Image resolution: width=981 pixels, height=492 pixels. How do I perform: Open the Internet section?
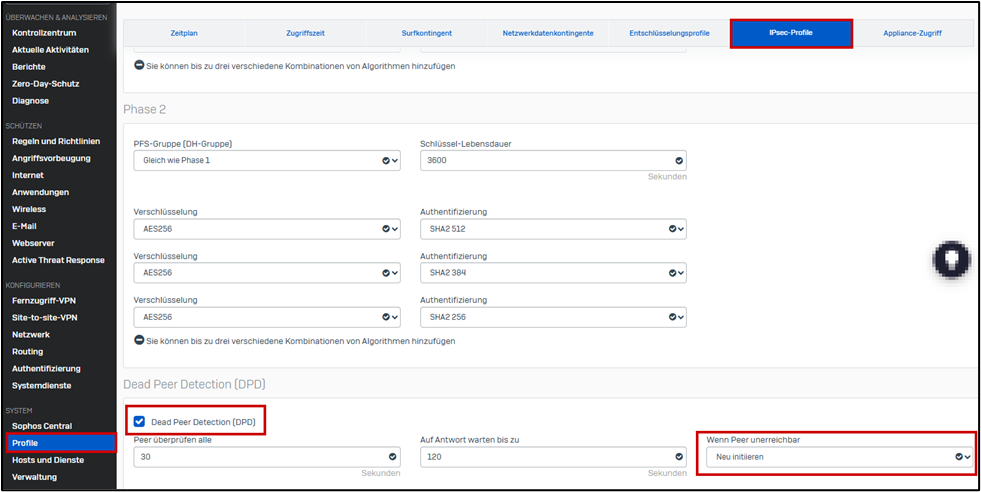[28, 175]
